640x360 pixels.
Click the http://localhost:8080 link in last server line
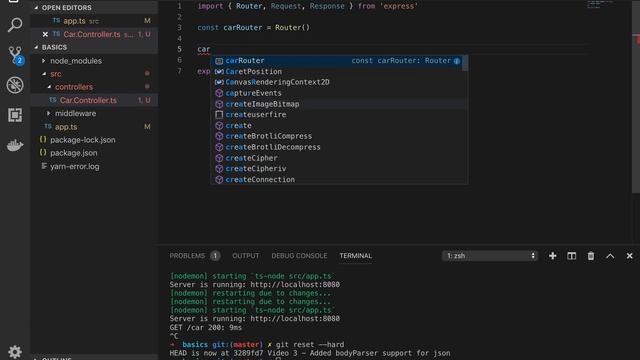[x=295, y=319]
